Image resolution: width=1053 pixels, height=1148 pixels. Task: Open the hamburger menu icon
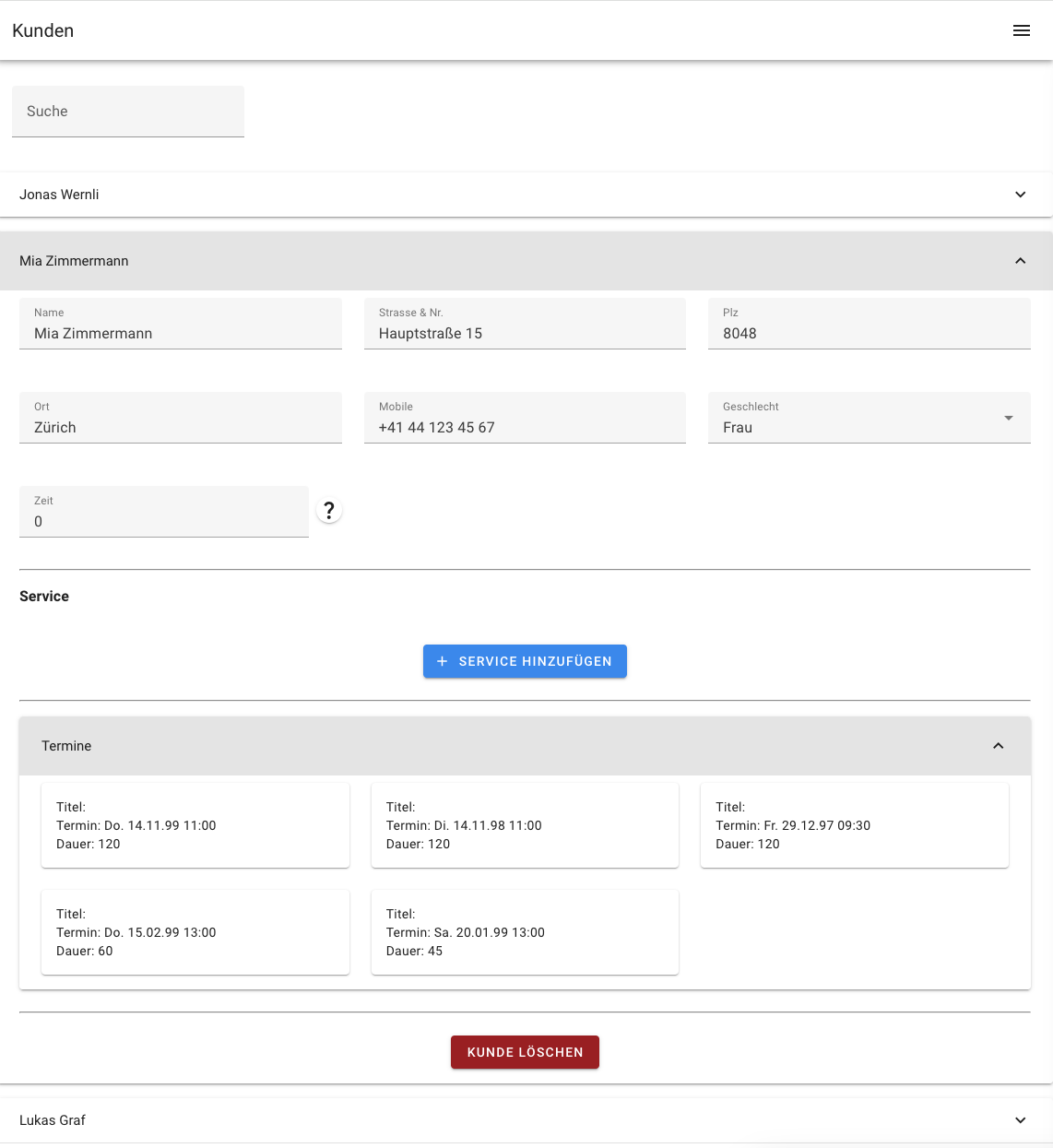coord(1021,30)
